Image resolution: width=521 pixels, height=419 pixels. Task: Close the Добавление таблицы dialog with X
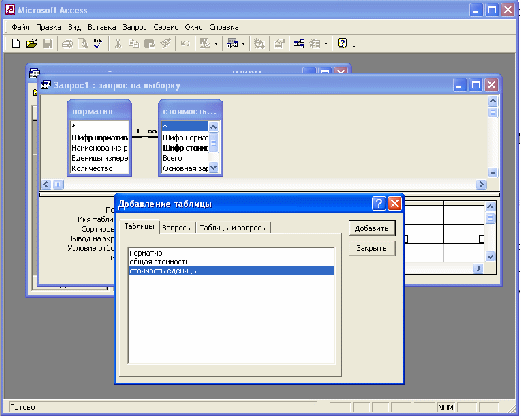coord(395,203)
